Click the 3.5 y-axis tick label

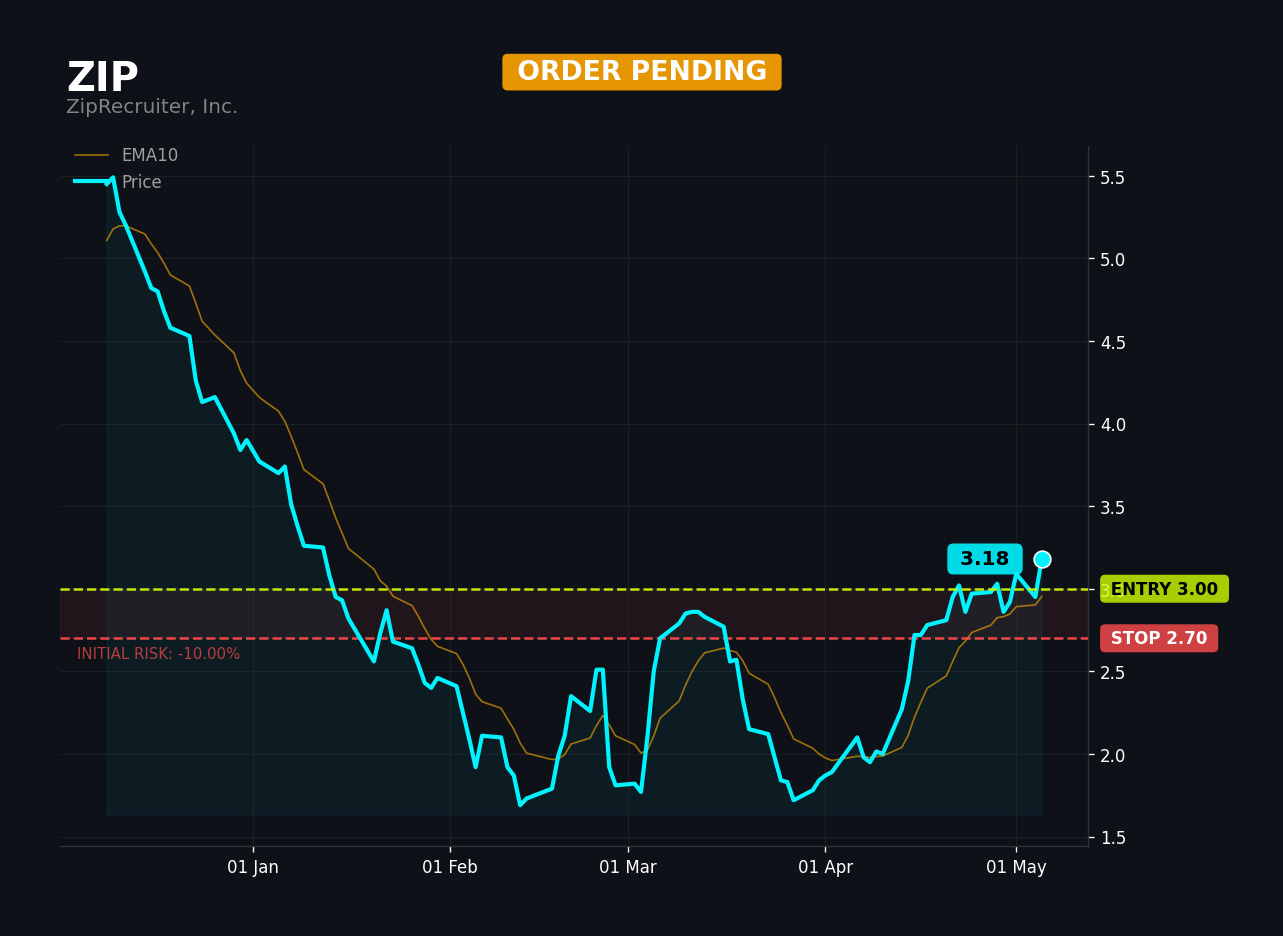1113,507
